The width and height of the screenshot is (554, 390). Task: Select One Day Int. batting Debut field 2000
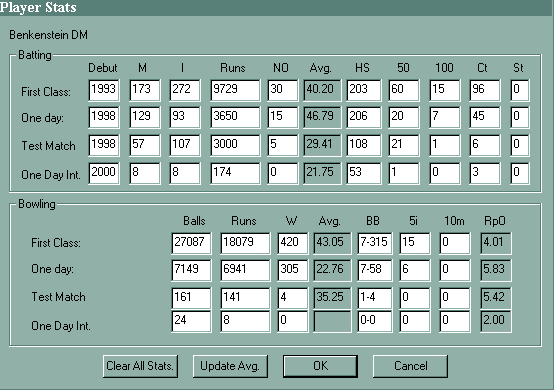pyautogui.click(x=104, y=173)
